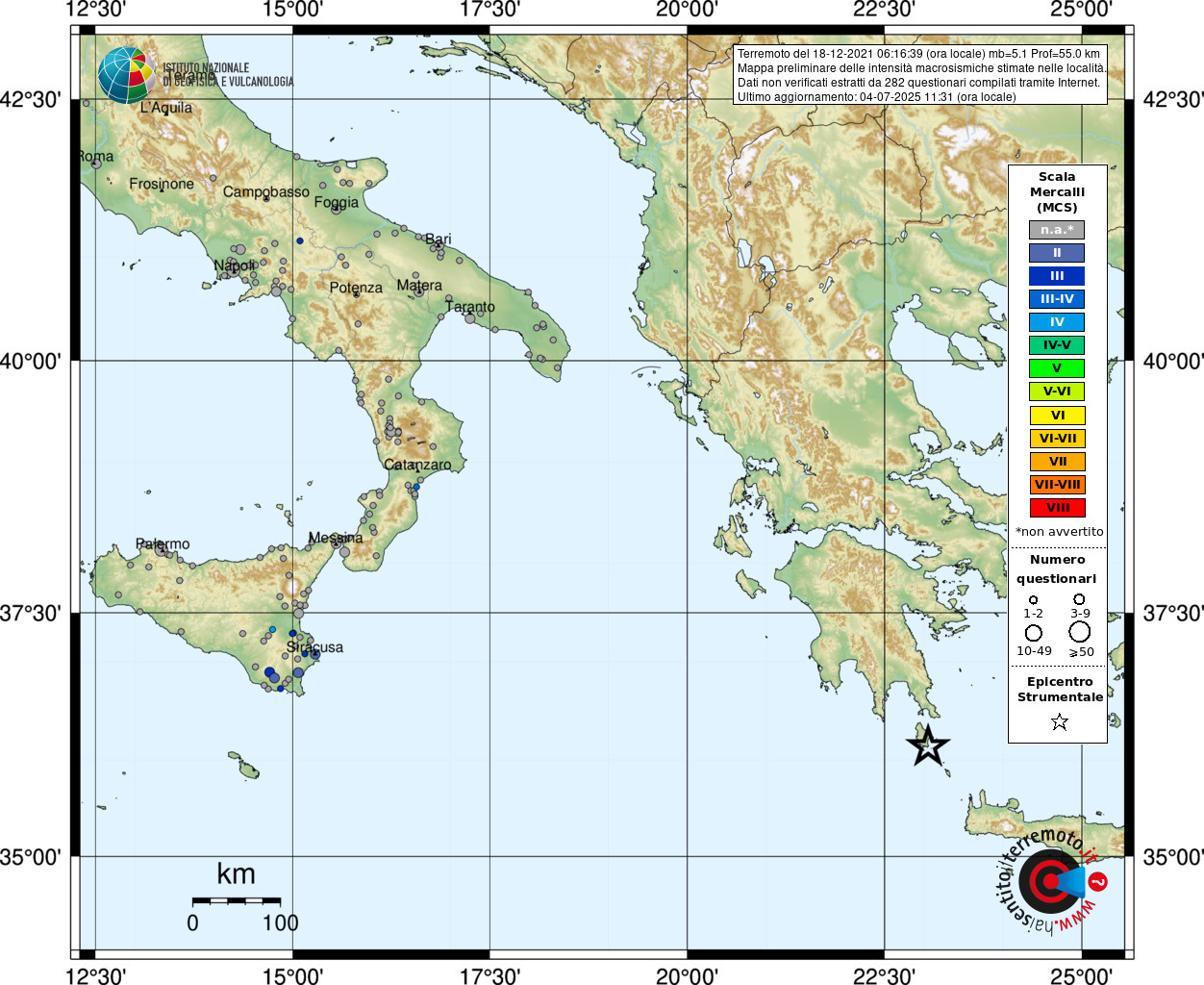
Task: Select the V-VI intensity legend swatch
Action: click(x=1057, y=391)
